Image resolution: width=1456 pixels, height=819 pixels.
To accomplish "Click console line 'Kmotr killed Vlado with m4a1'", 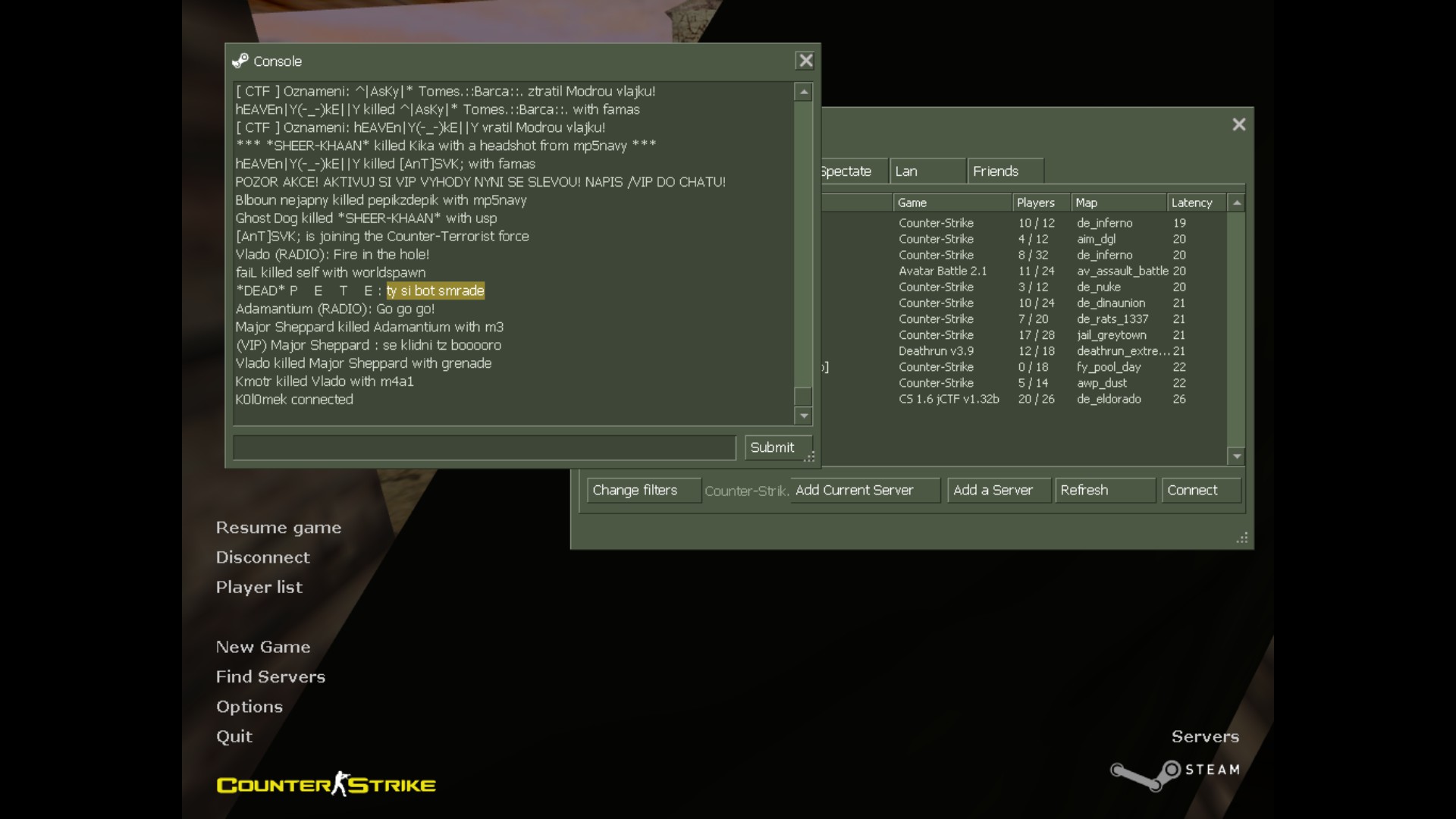I will point(325,381).
